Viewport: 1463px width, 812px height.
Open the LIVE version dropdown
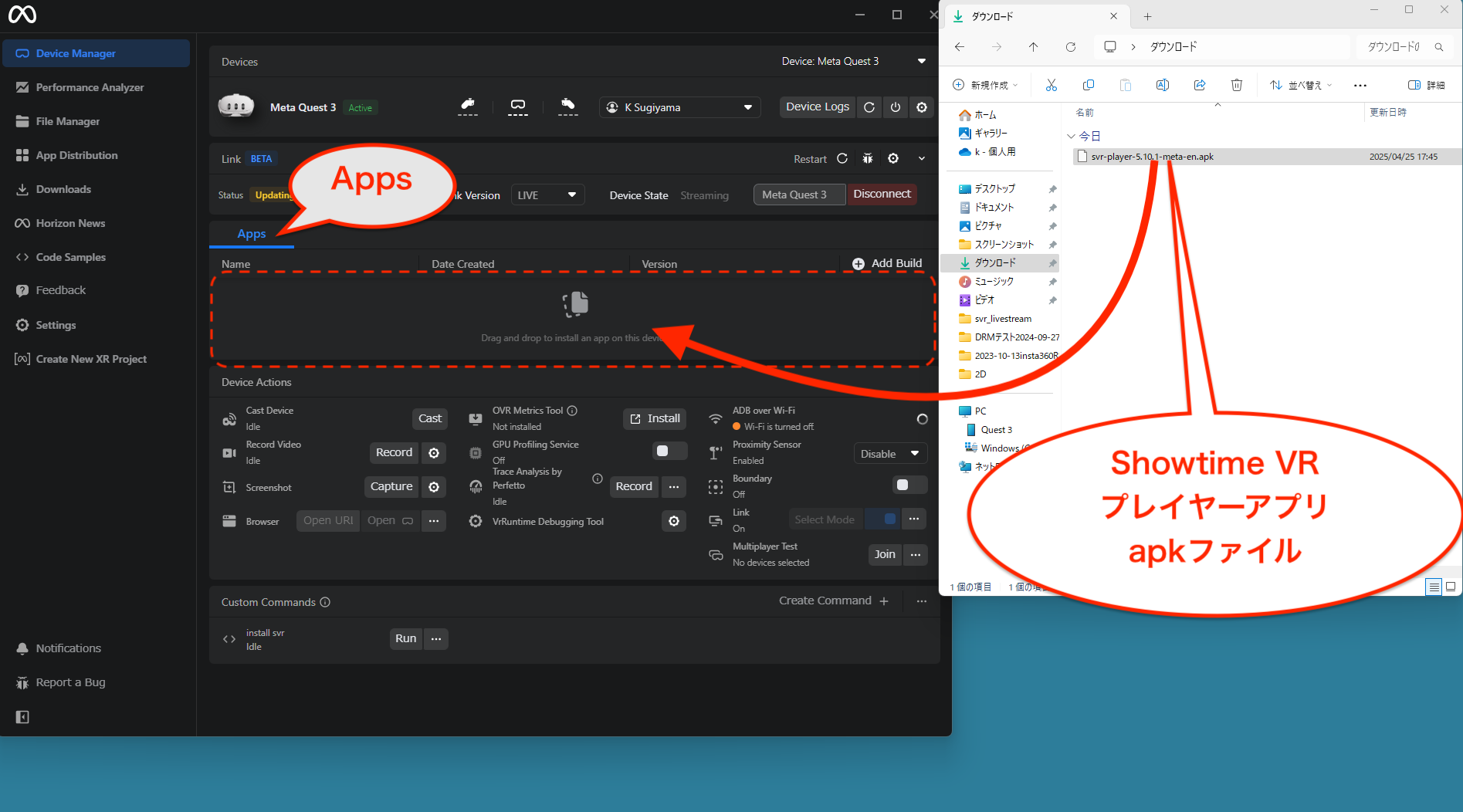(547, 195)
